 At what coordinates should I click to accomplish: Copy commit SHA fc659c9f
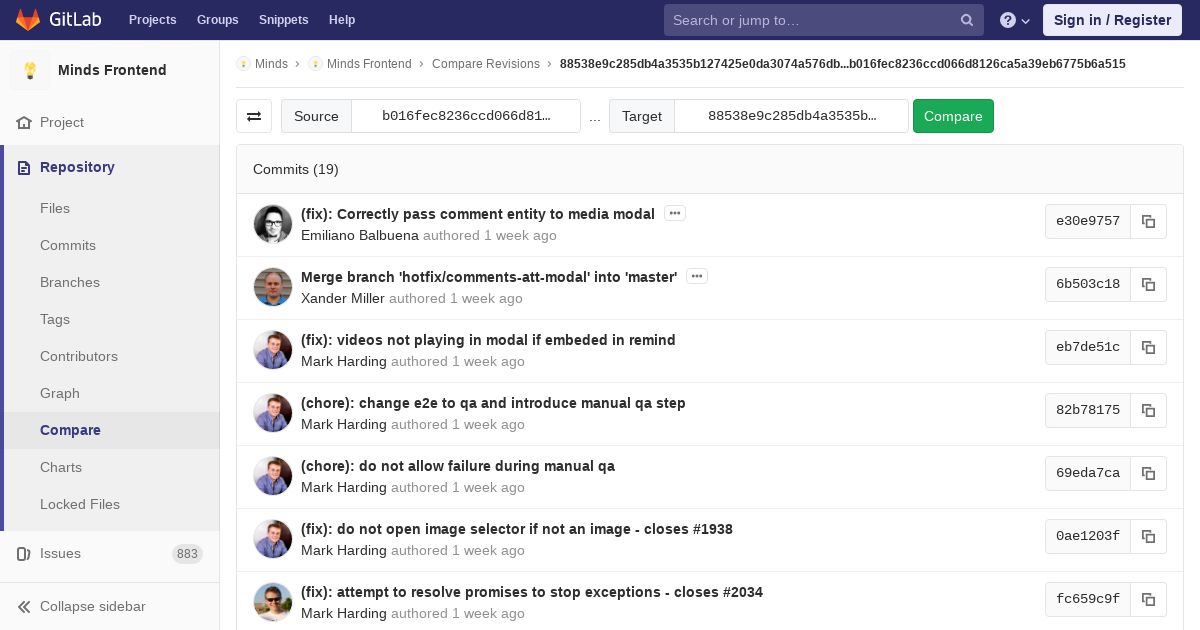[1148, 599]
